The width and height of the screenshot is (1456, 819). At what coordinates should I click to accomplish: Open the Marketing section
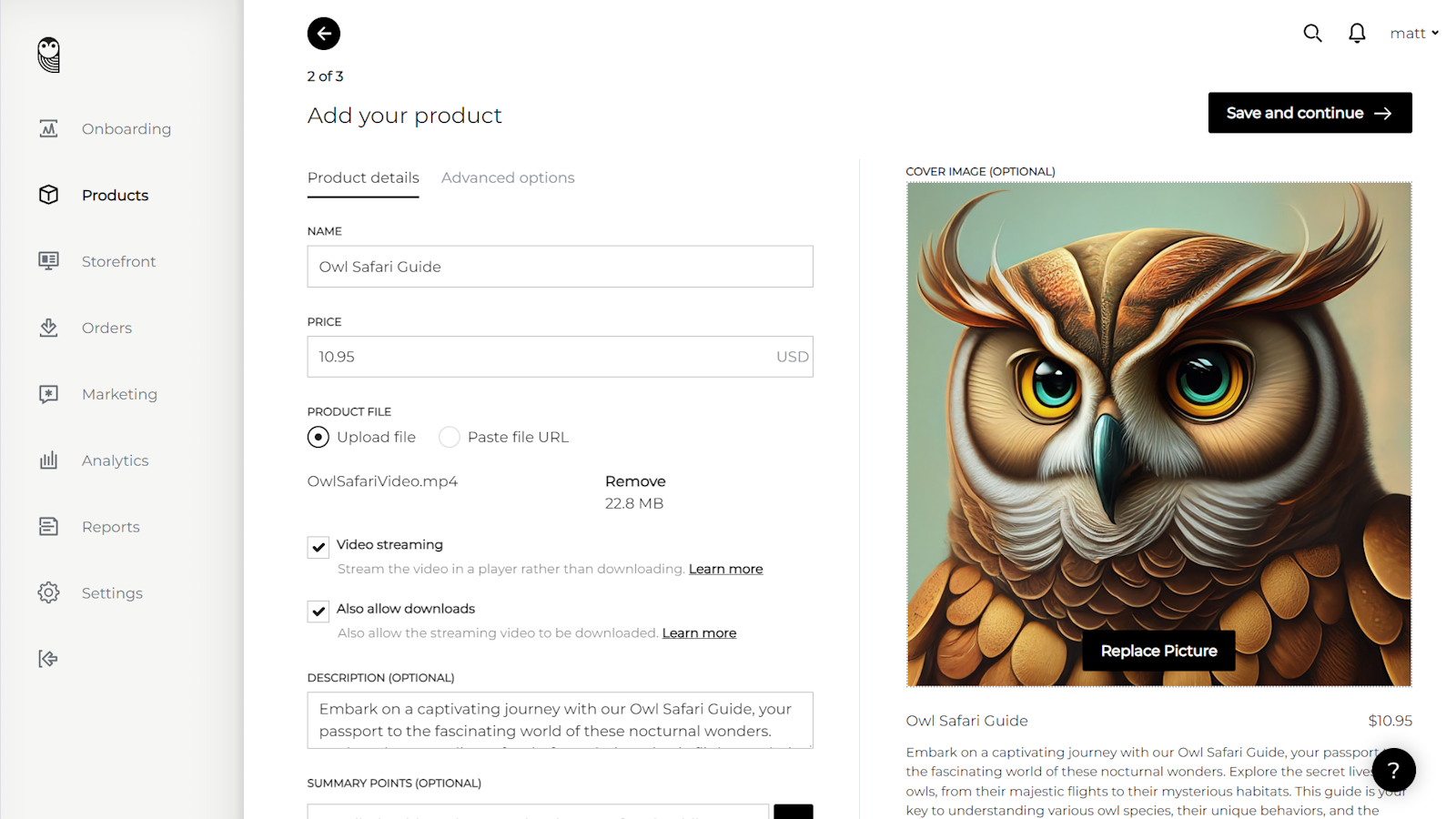click(x=118, y=393)
